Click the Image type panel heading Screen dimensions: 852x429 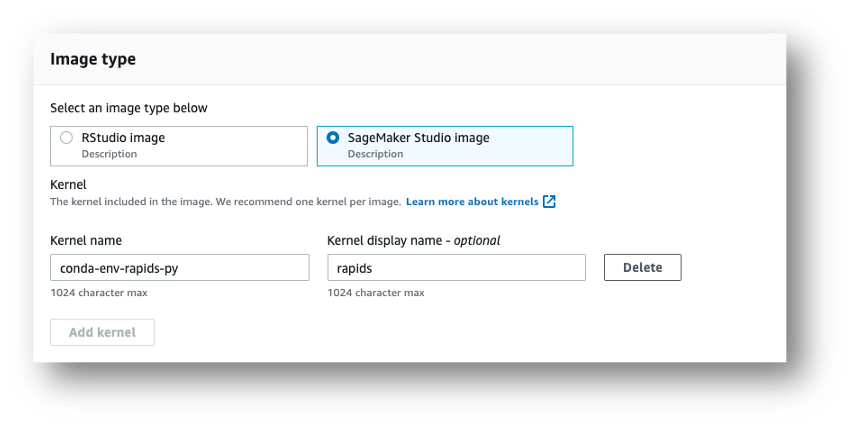click(93, 59)
